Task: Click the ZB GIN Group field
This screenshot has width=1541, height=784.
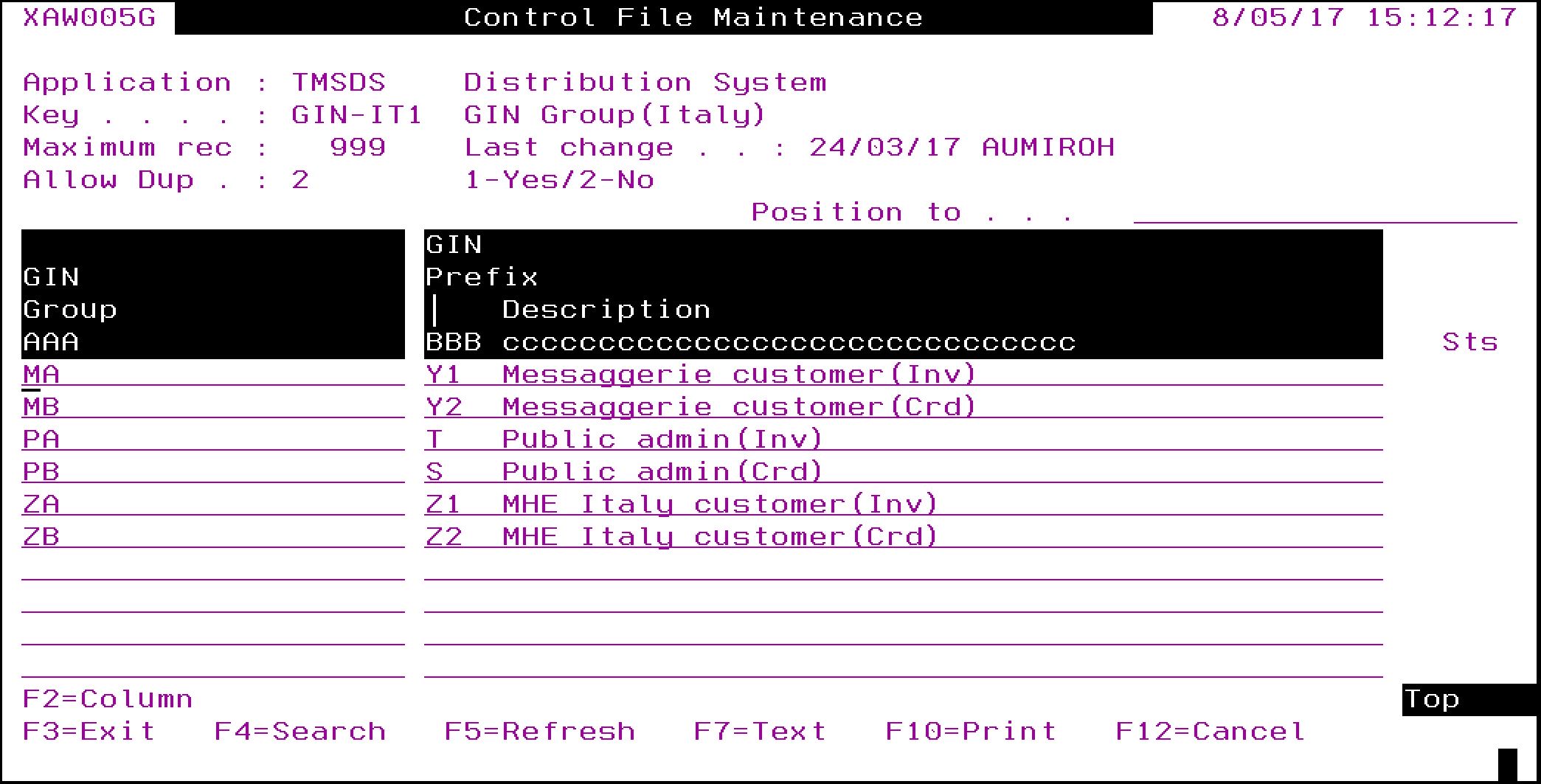Action: click(212, 537)
